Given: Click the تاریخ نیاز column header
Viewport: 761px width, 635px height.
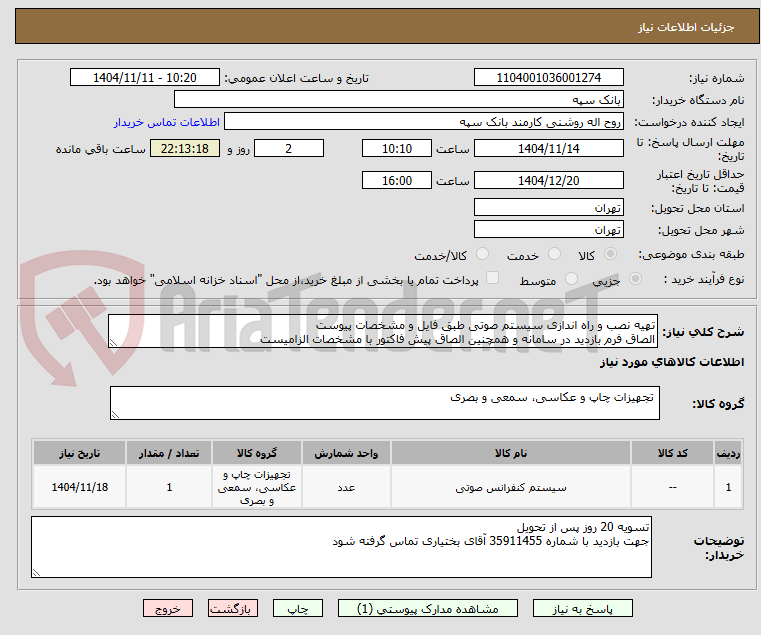Looking at the screenshot, I should (80, 453).
